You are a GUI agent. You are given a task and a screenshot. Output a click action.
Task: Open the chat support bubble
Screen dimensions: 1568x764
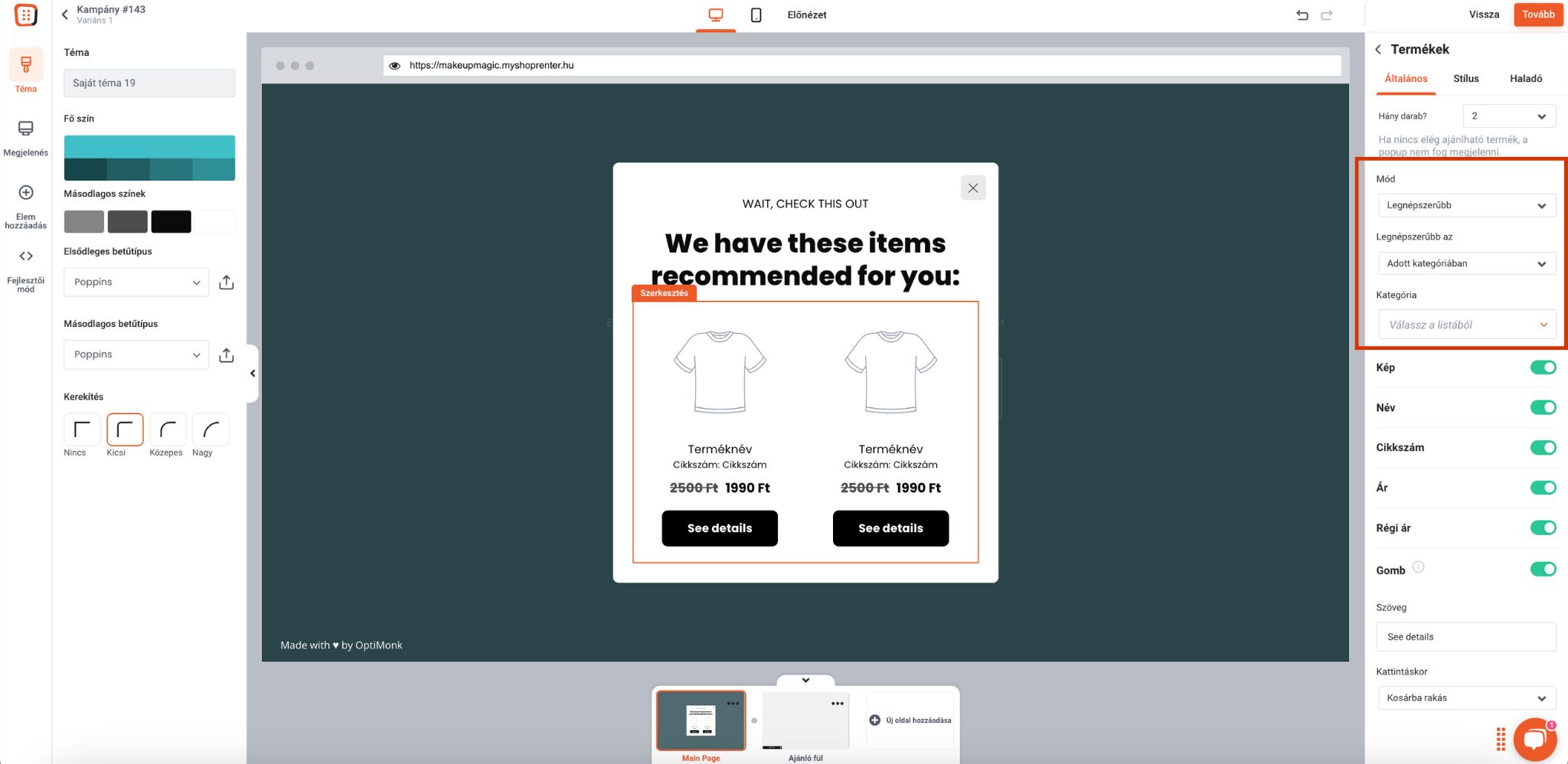click(x=1536, y=740)
